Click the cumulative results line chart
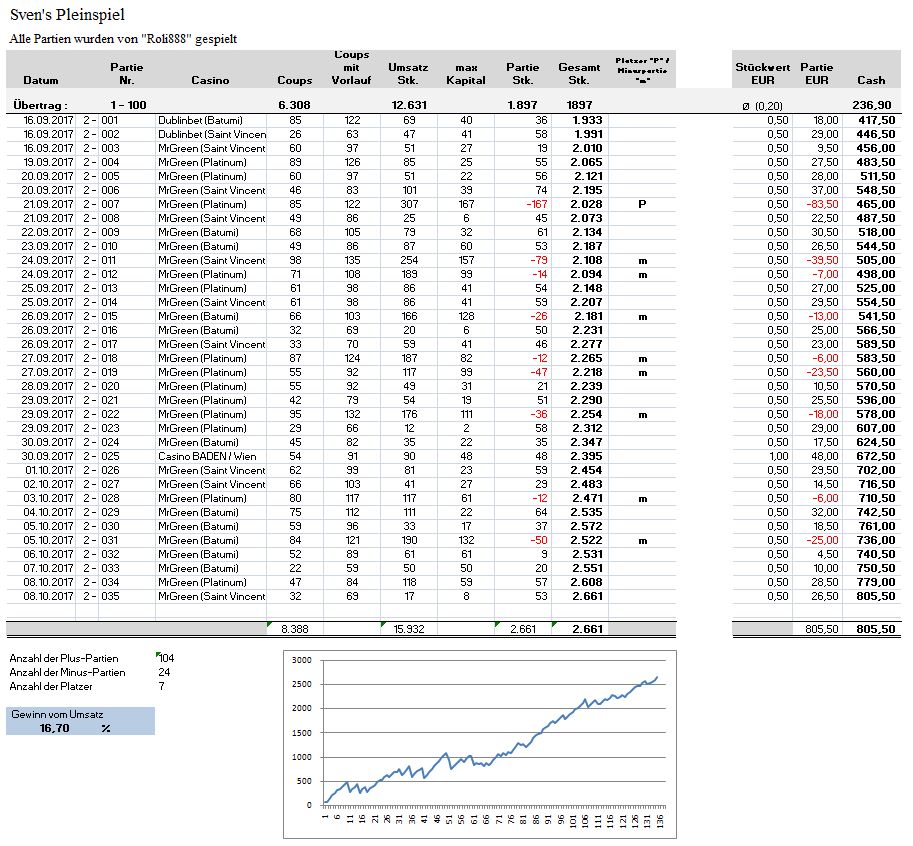 pos(479,740)
